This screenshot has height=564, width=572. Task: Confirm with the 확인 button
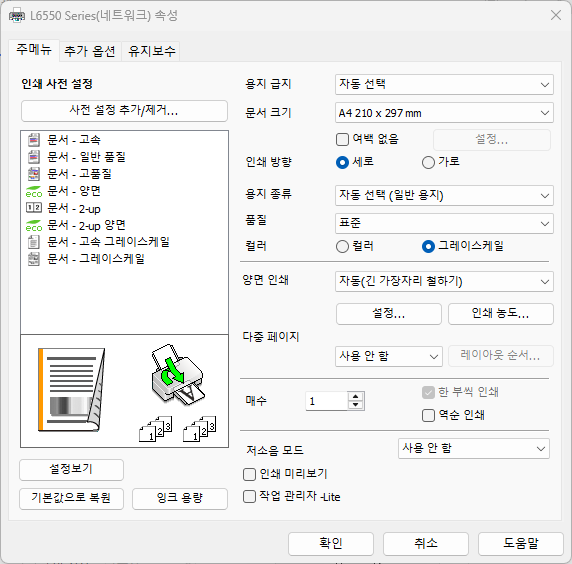[x=331, y=544]
